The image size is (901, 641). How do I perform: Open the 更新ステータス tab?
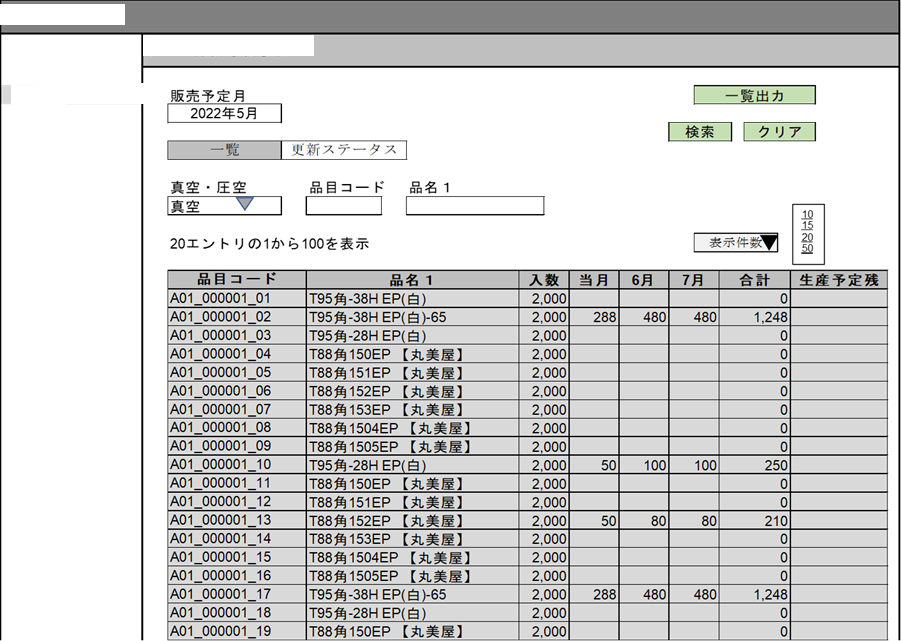(343, 150)
